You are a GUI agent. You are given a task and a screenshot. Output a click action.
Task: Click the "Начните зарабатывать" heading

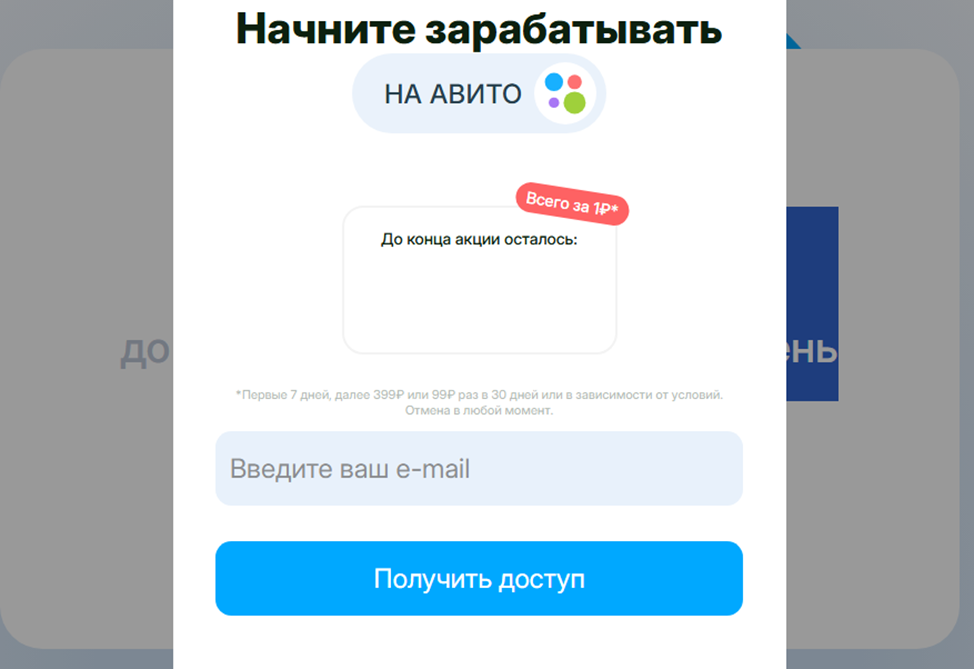click(479, 29)
